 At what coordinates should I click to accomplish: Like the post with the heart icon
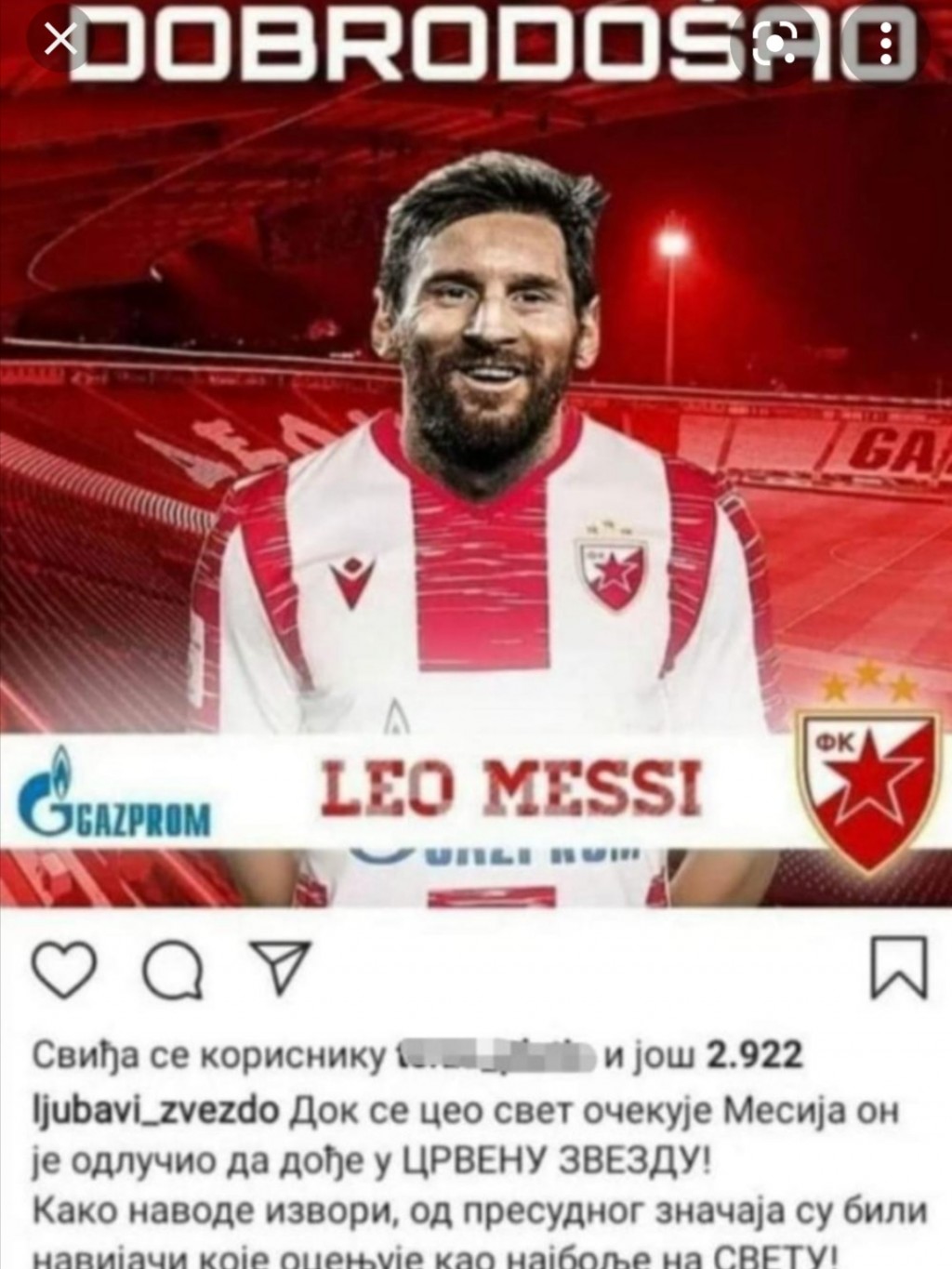click(65, 970)
